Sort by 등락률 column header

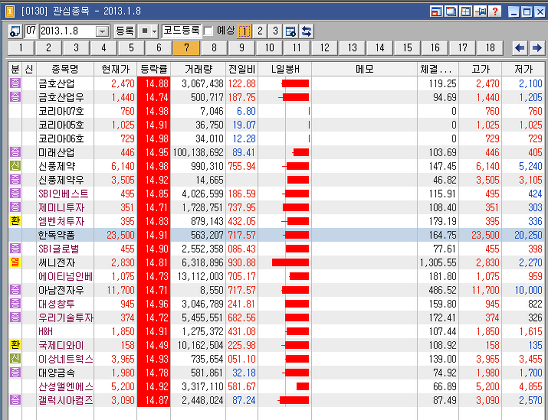click(154, 70)
